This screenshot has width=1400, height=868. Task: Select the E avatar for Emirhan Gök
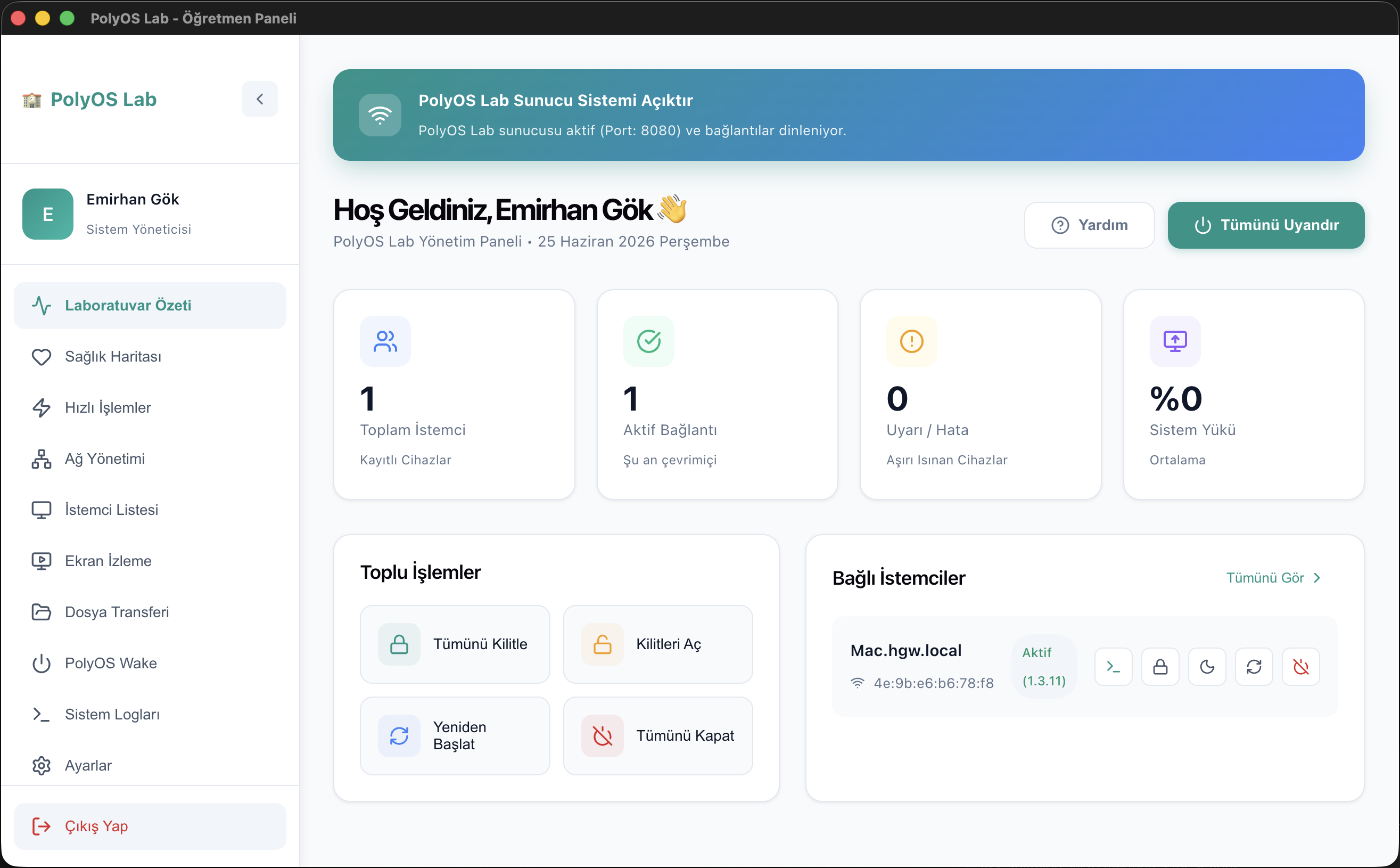[x=47, y=214]
